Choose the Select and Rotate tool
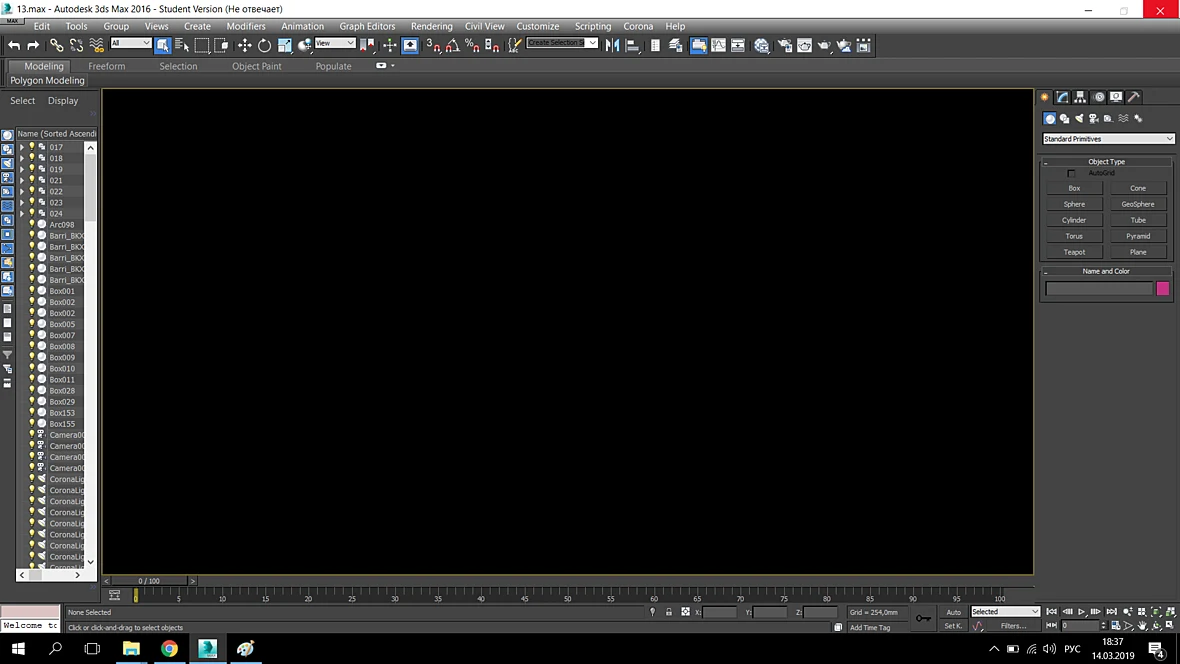Image resolution: width=1180 pixels, height=664 pixels. click(x=264, y=45)
